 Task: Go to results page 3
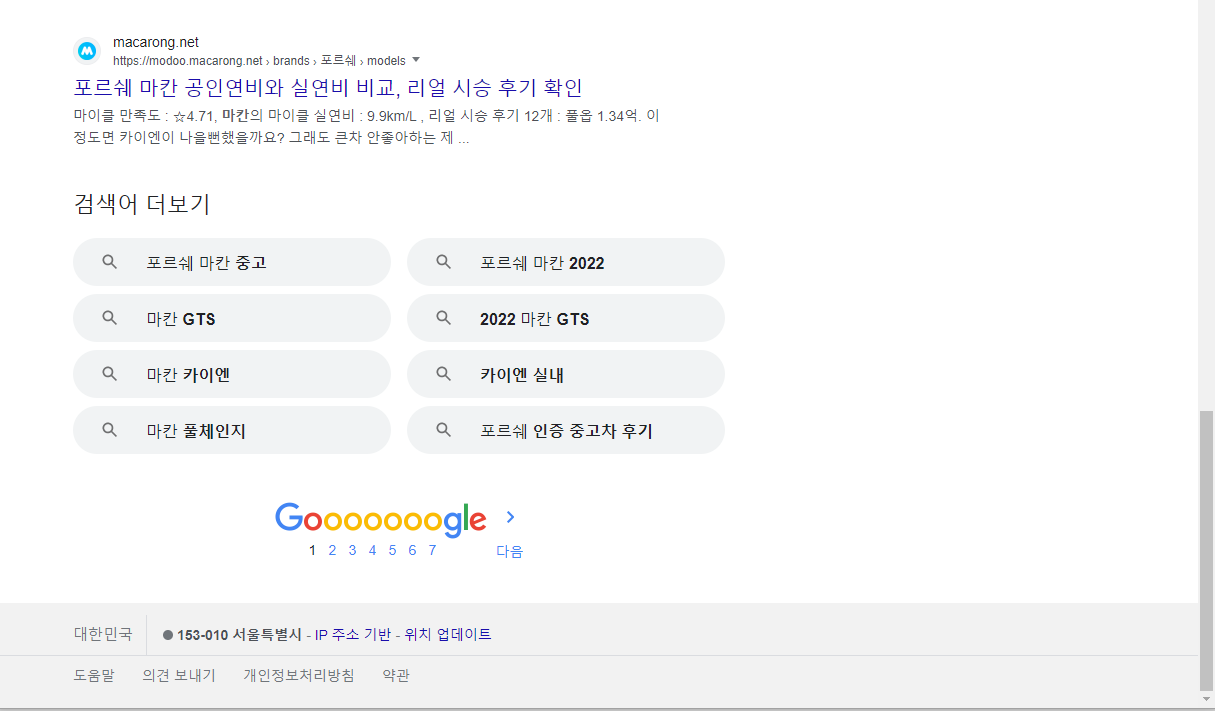coord(352,550)
